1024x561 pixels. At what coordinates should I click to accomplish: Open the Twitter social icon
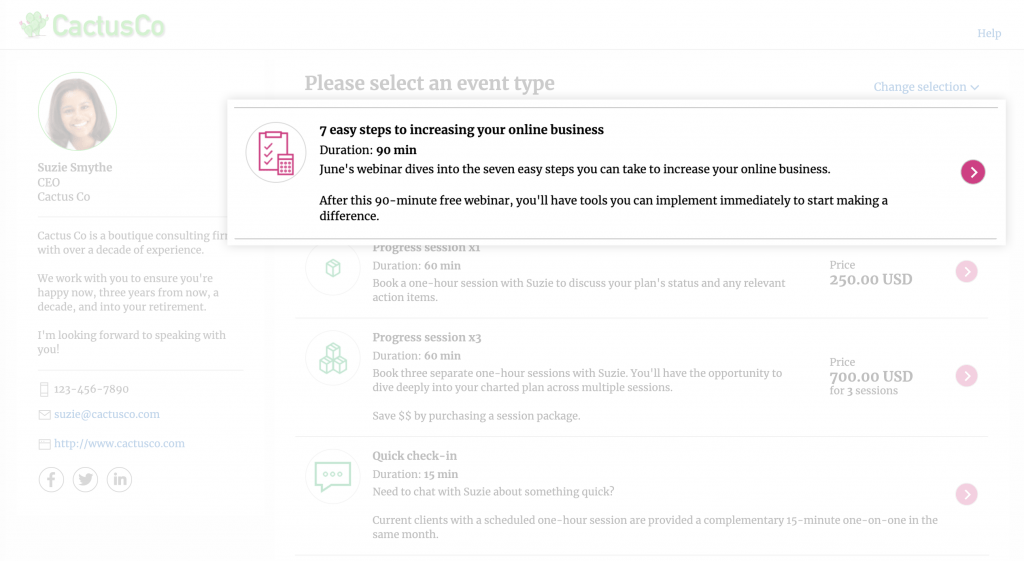86,480
